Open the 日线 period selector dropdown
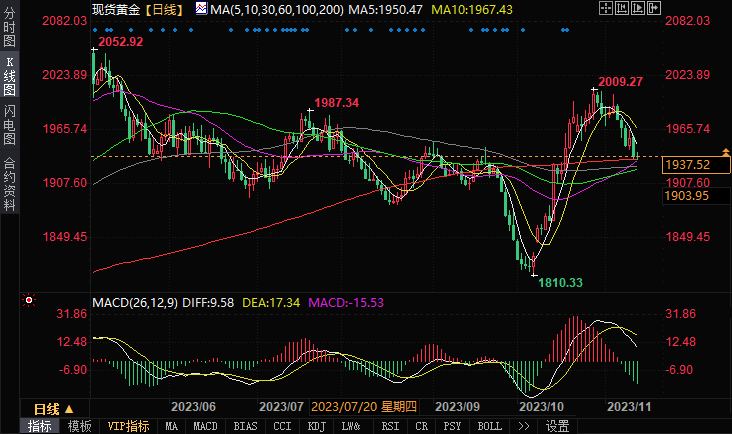Screen dimensions: 732x434 tap(54, 409)
